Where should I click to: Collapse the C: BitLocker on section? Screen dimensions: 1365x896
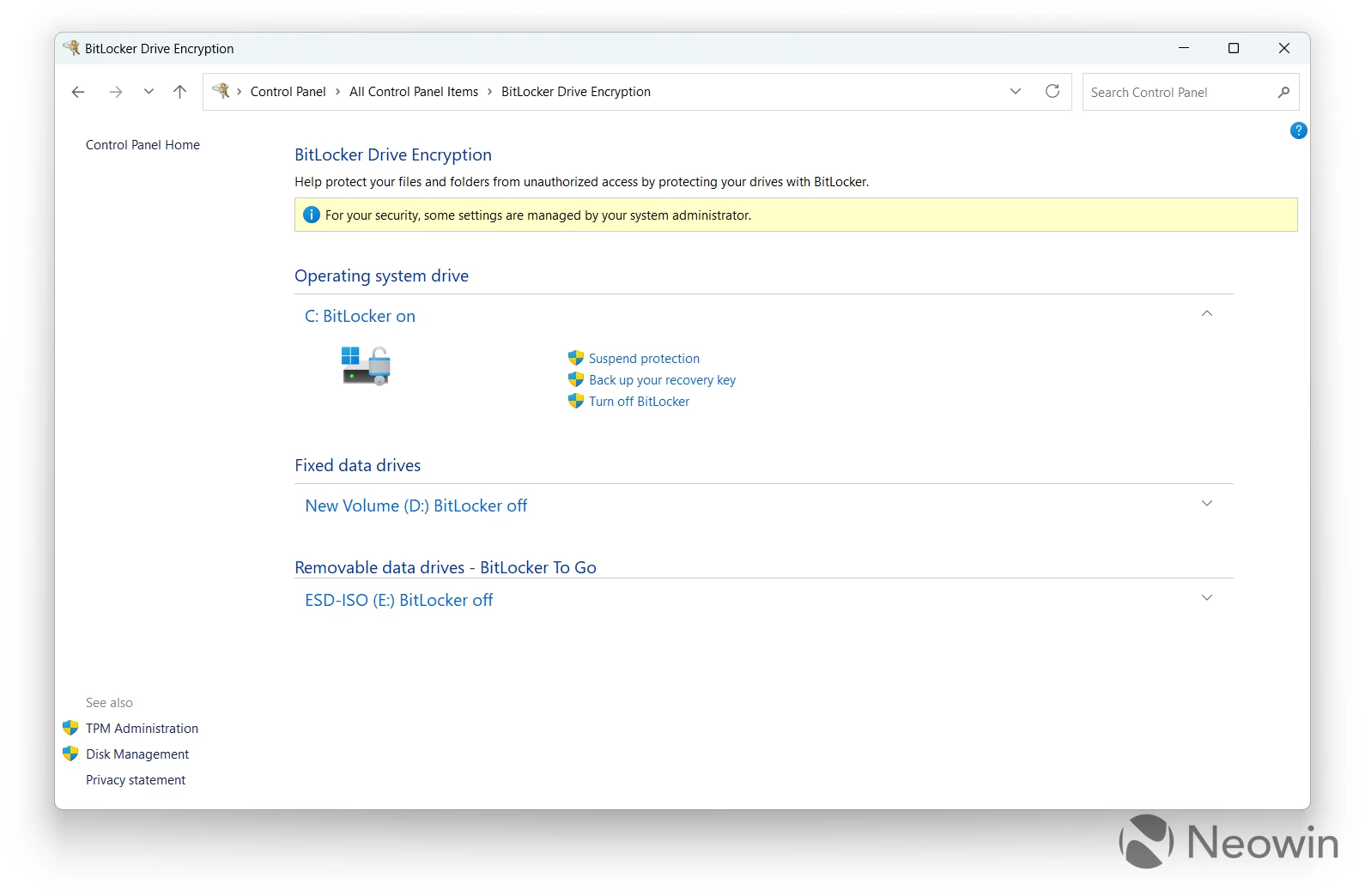coord(1206,314)
